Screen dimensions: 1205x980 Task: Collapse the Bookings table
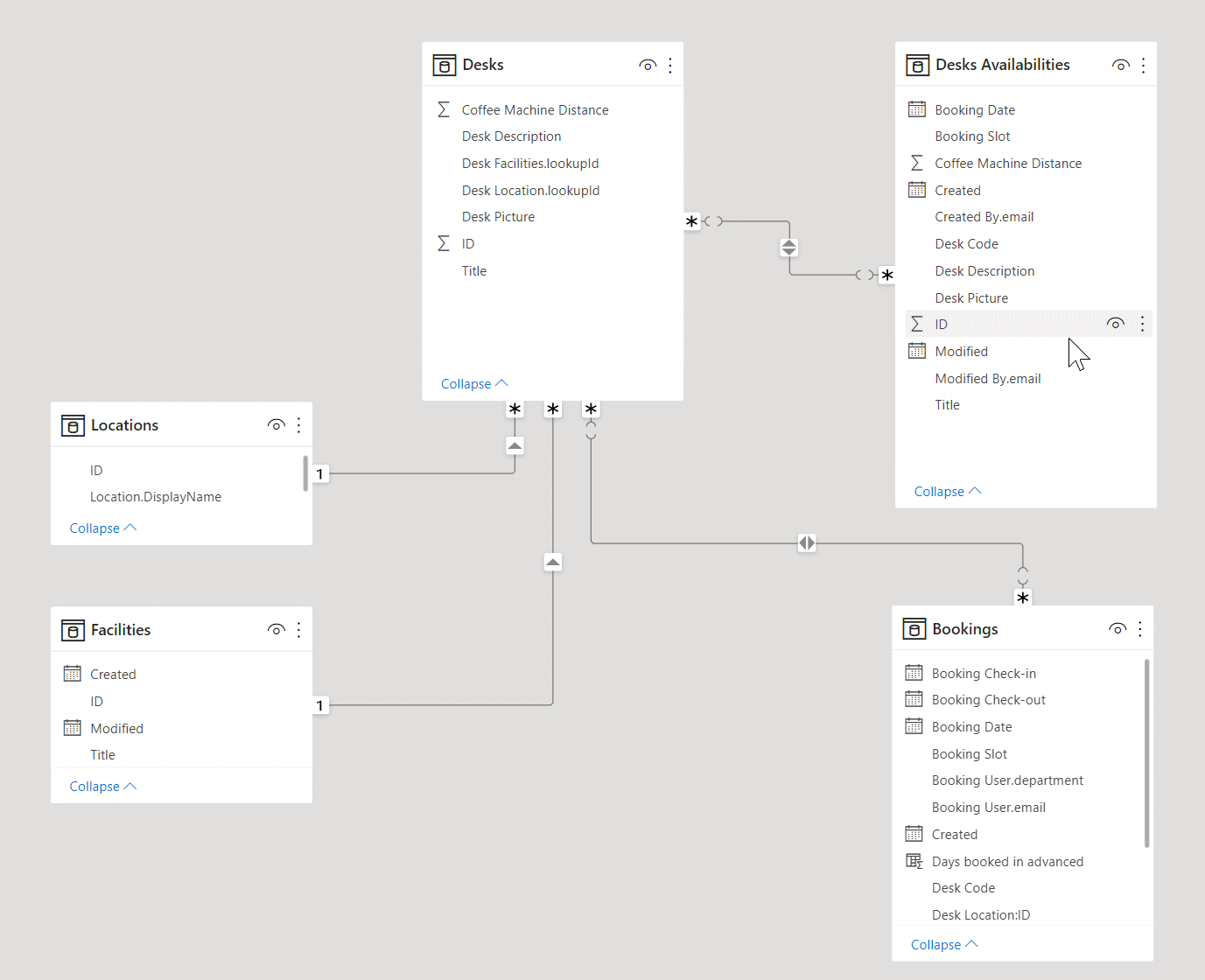click(x=944, y=945)
